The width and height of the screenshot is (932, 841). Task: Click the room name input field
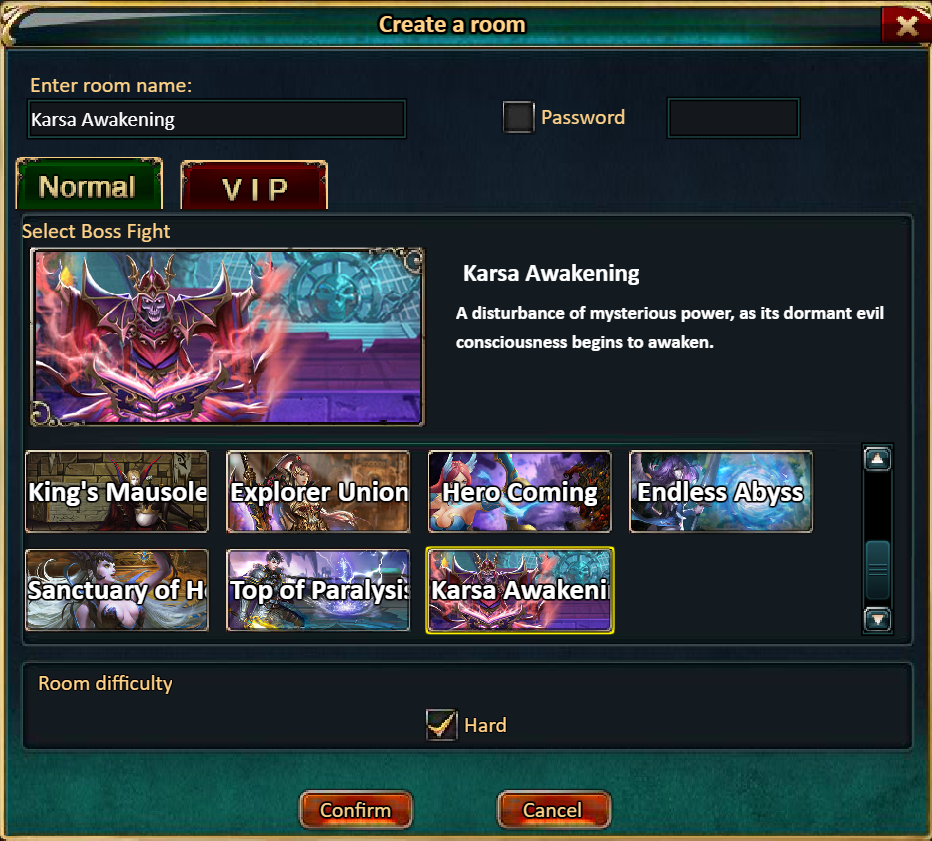coord(217,119)
